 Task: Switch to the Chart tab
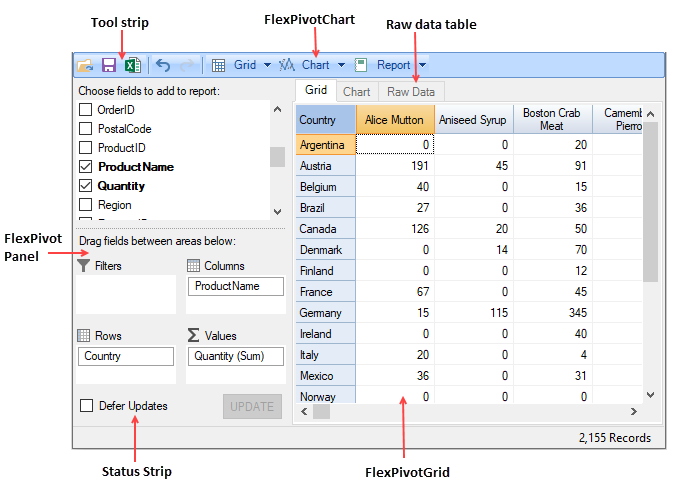(356, 91)
